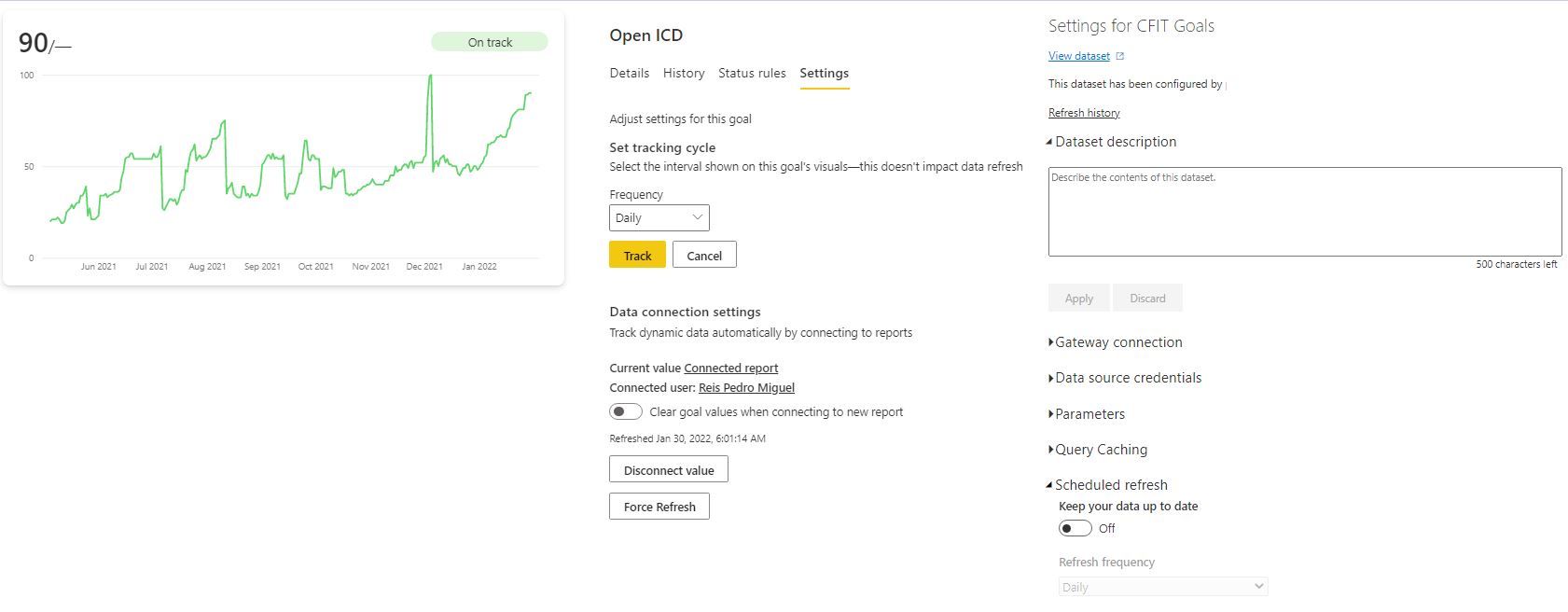The image size is (1568, 612).
Task: Open the Refresh history link
Action: 1084,113
